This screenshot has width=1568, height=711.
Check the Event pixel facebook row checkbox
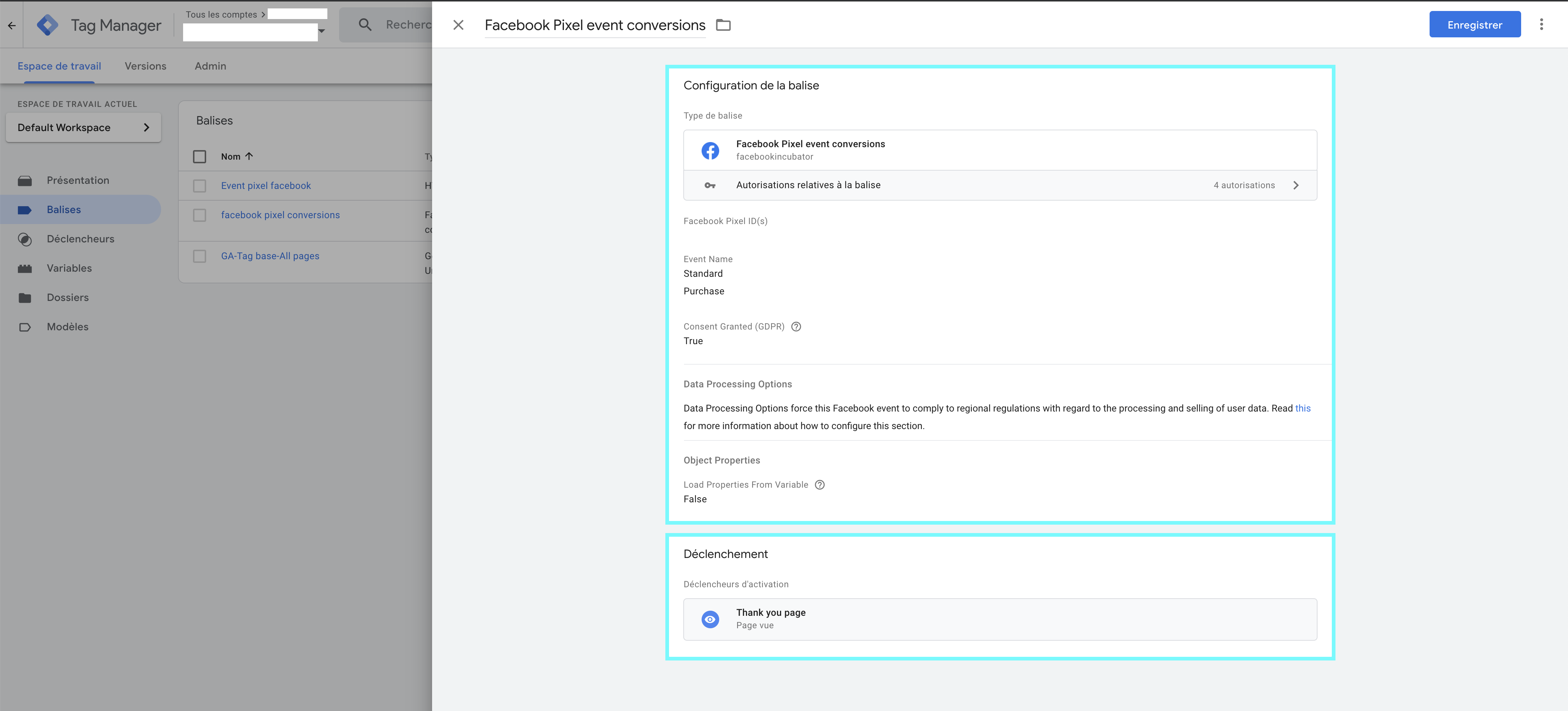pos(199,186)
